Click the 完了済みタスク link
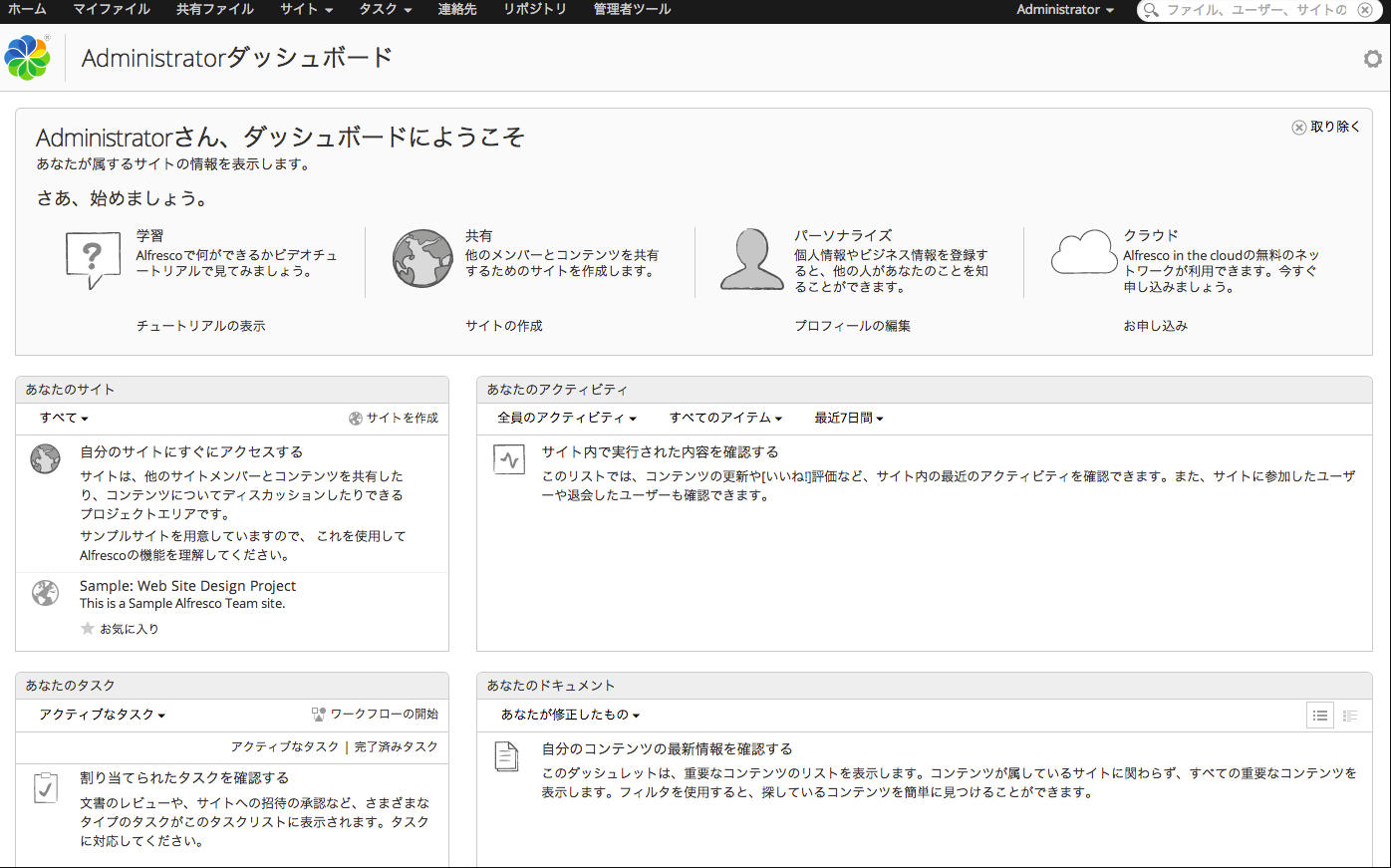 pos(397,747)
